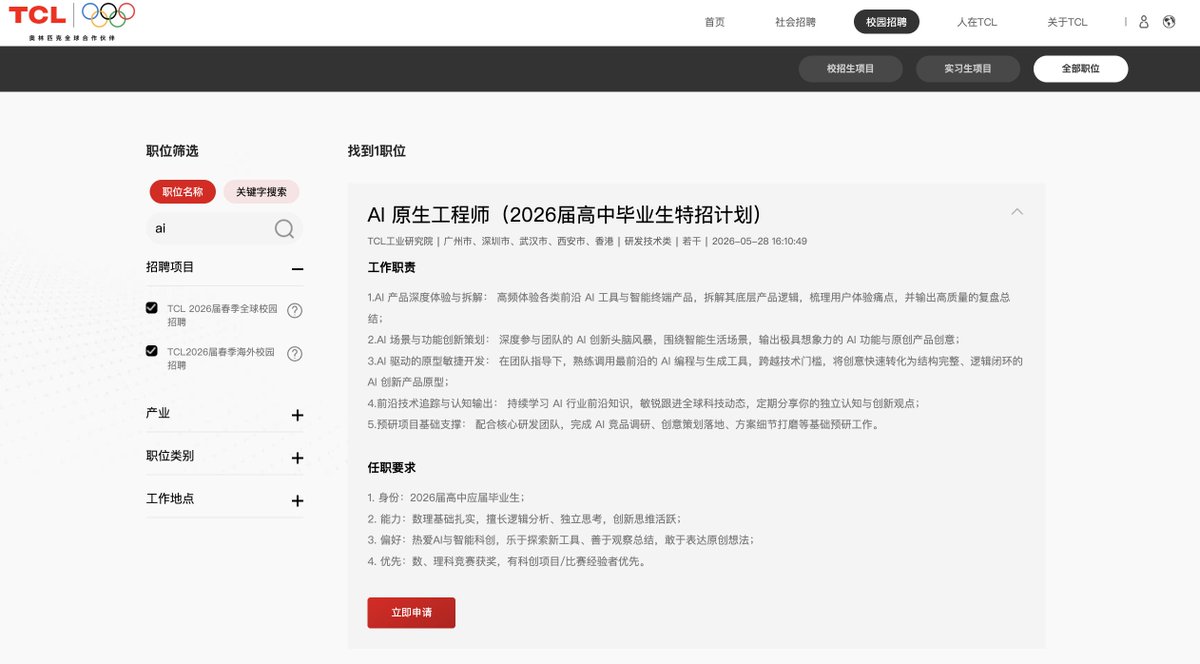The height and width of the screenshot is (664, 1200).
Task: Open 关于TCL navigation item
Action: click(x=1067, y=22)
